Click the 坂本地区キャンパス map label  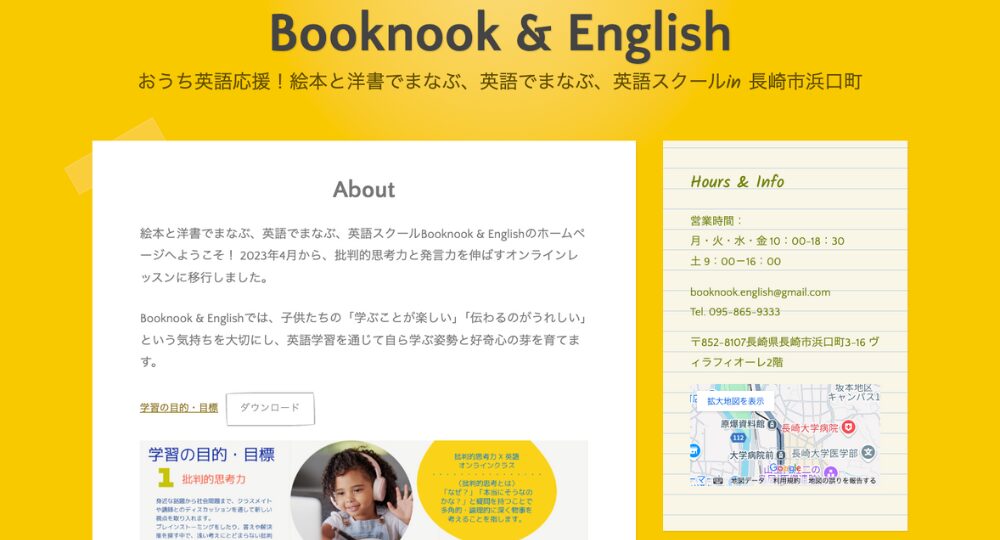coord(853,392)
